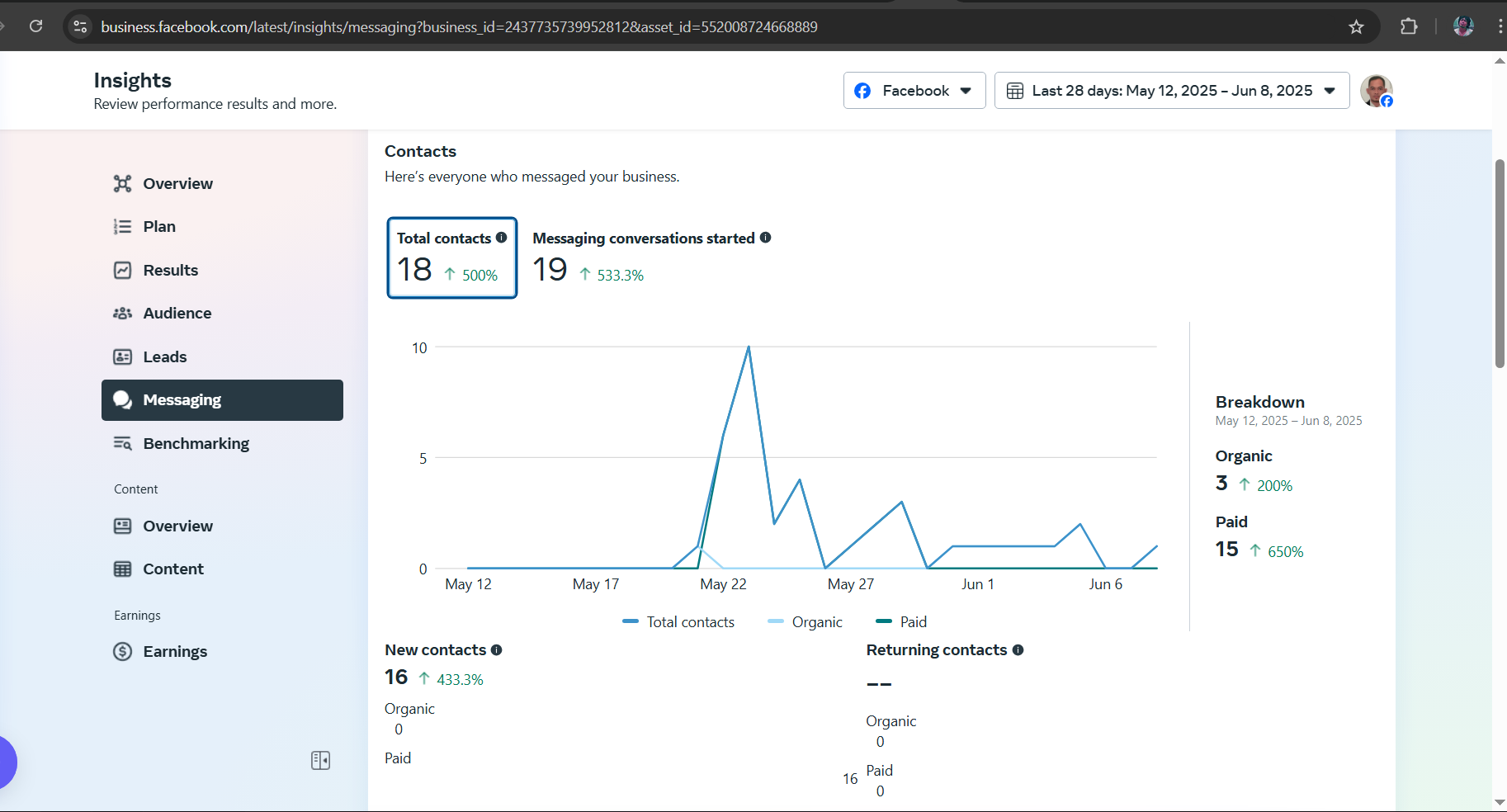Open the Benchmarking section

coord(196,444)
